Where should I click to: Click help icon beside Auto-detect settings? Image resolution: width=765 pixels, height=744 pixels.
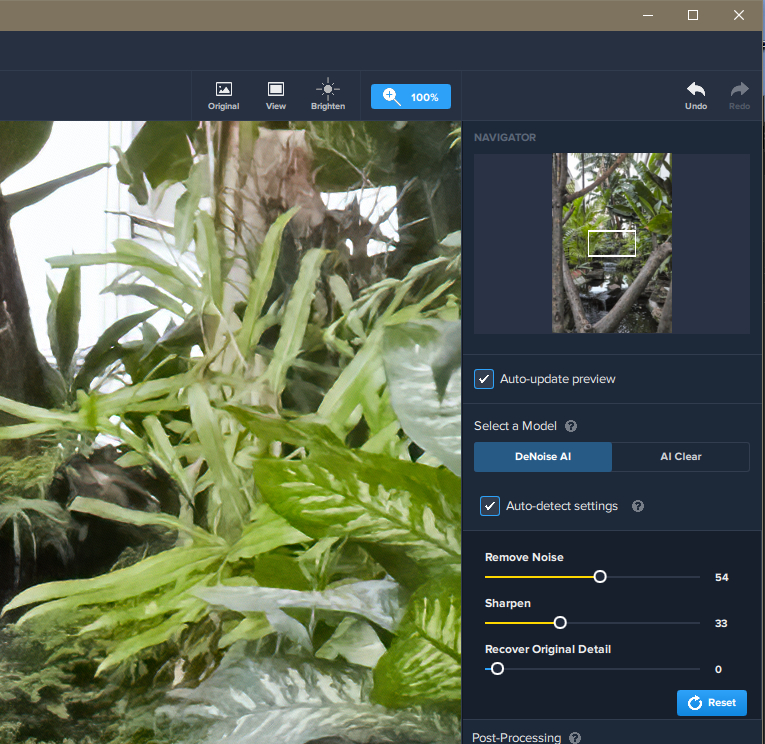(638, 506)
